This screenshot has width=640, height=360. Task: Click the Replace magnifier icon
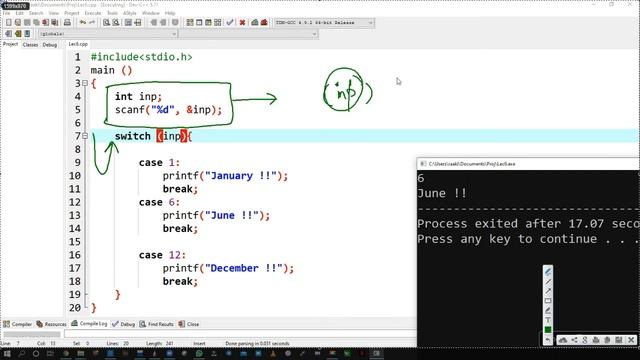[x=116, y=22]
